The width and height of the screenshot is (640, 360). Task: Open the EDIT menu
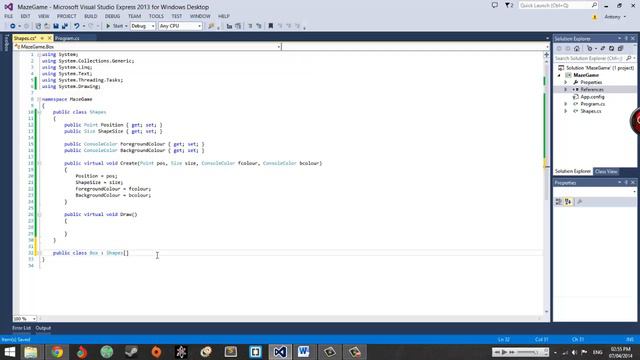tap(25, 16)
